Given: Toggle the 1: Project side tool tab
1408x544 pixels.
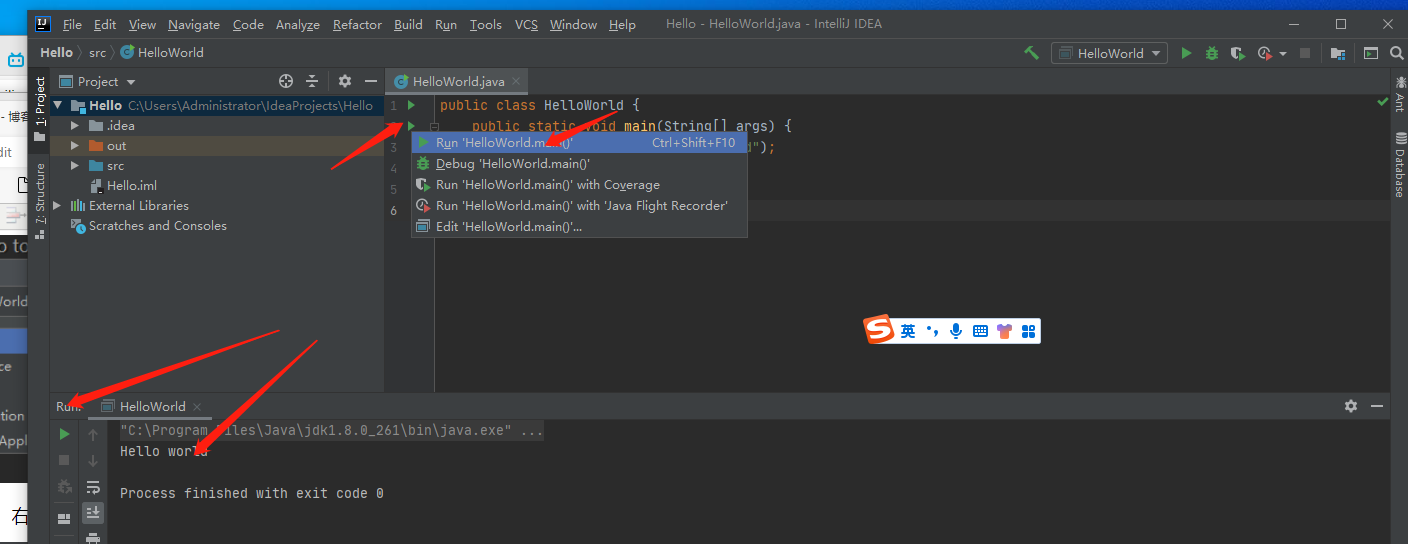Looking at the screenshot, I should click(x=40, y=108).
